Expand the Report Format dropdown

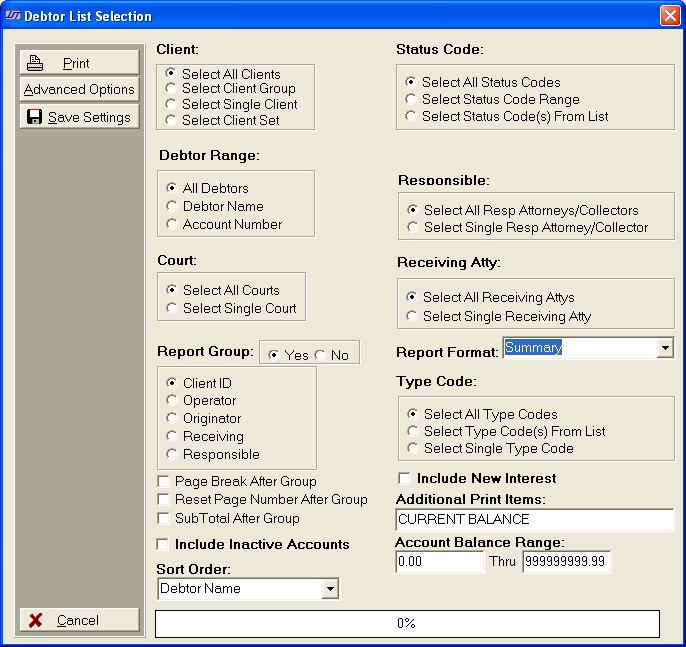(665, 348)
